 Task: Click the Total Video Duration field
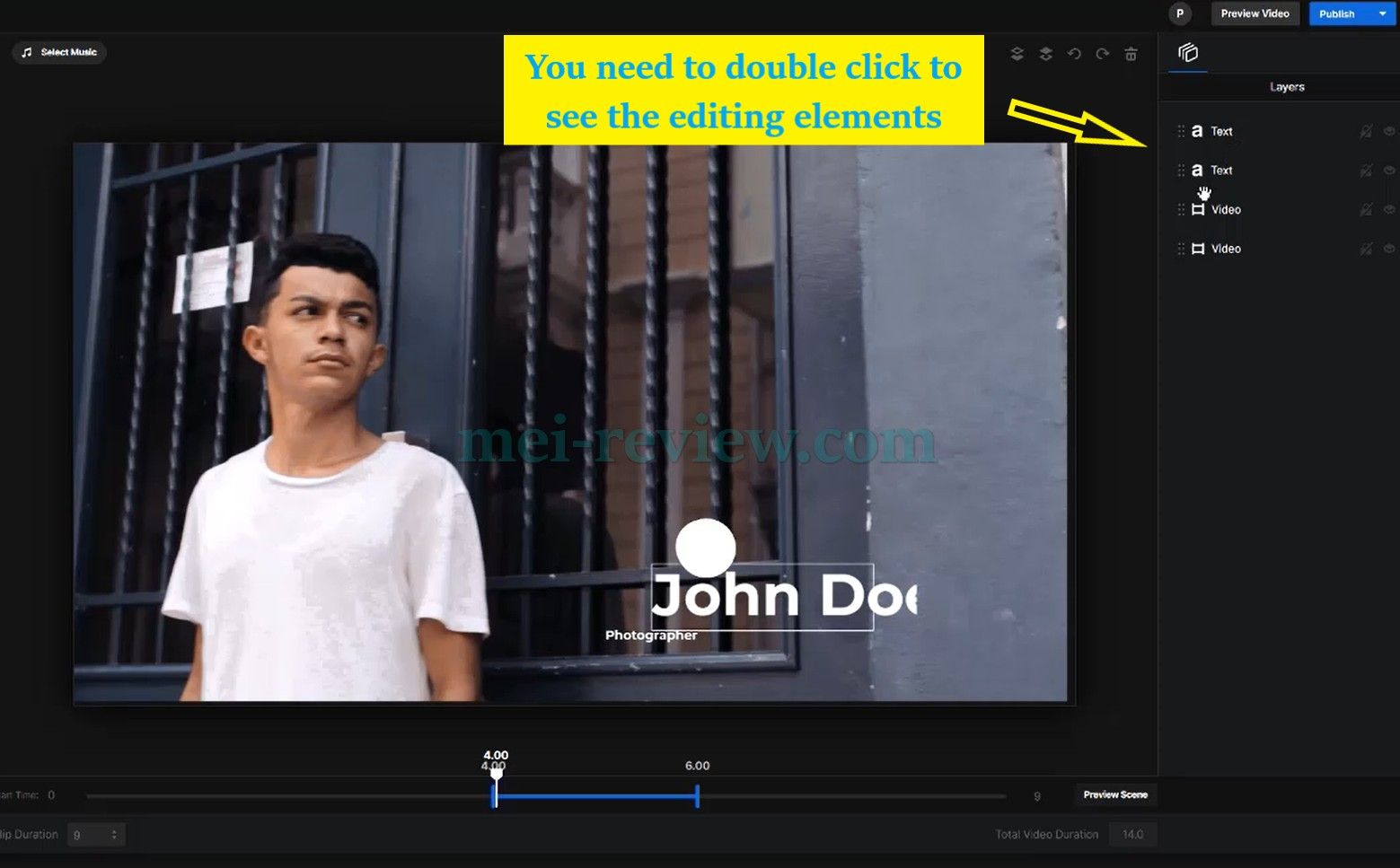(x=1132, y=835)
